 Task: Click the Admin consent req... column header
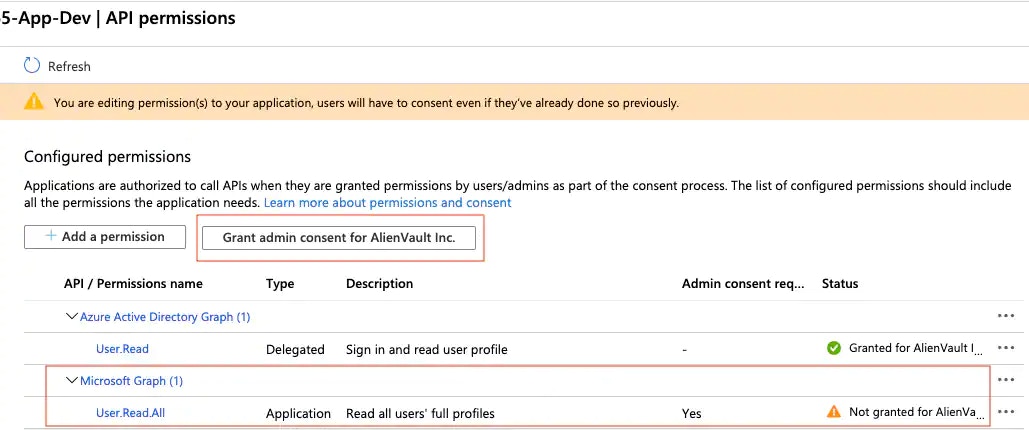pos(743,284)
